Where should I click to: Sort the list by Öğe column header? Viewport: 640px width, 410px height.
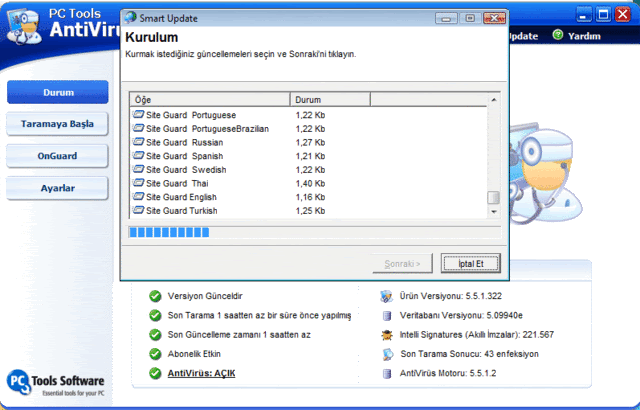(210, 100)
